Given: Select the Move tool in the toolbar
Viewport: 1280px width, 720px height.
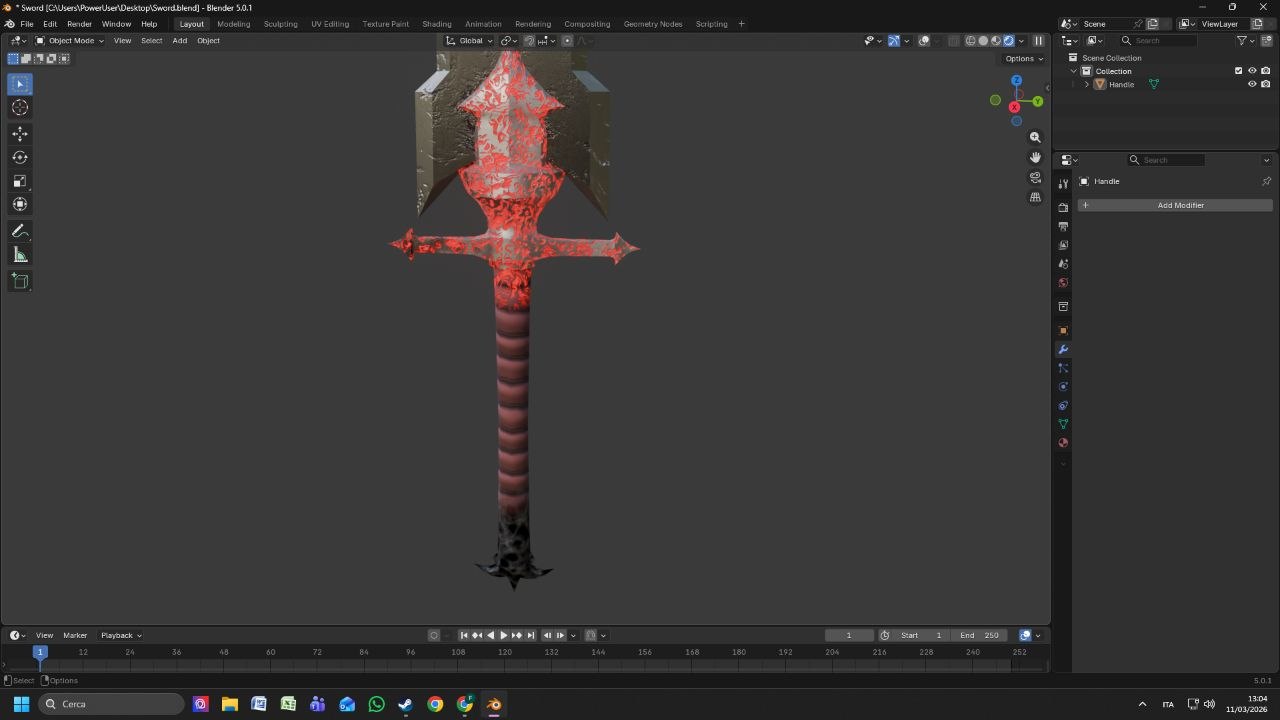Looking at the screenshot, I should (19, 133).
